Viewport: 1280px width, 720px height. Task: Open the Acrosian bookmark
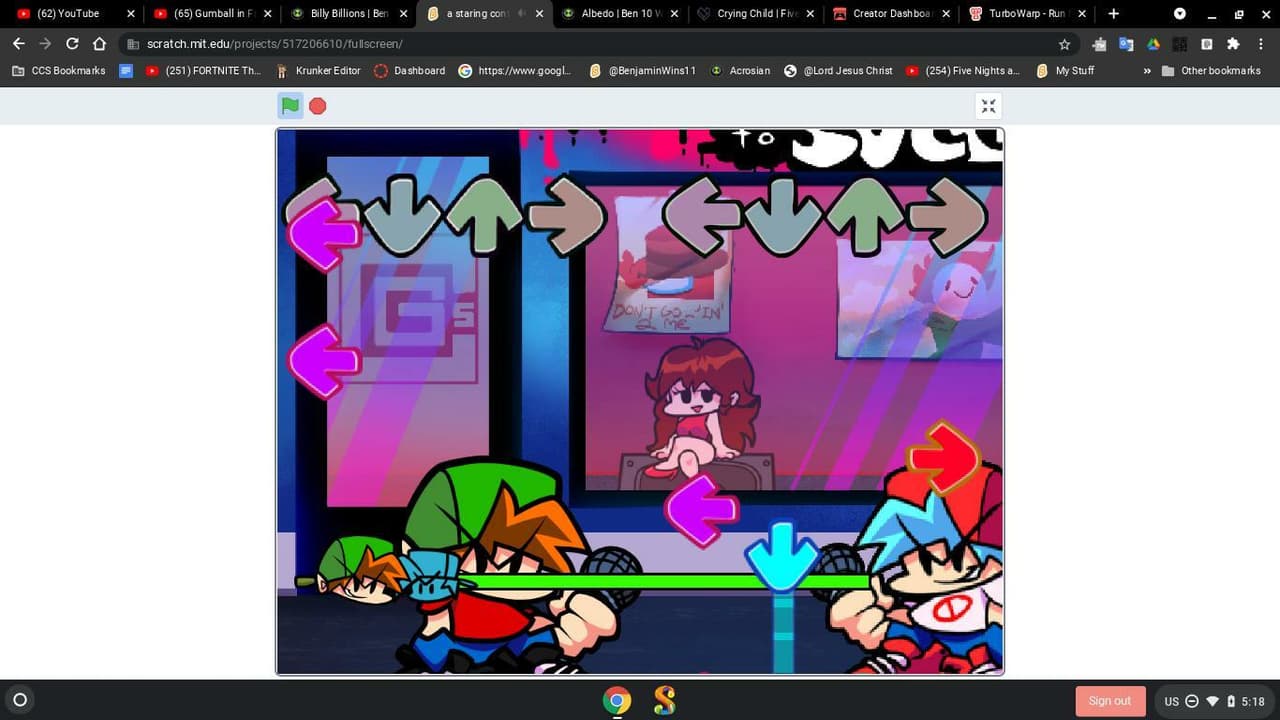(740, 71)
